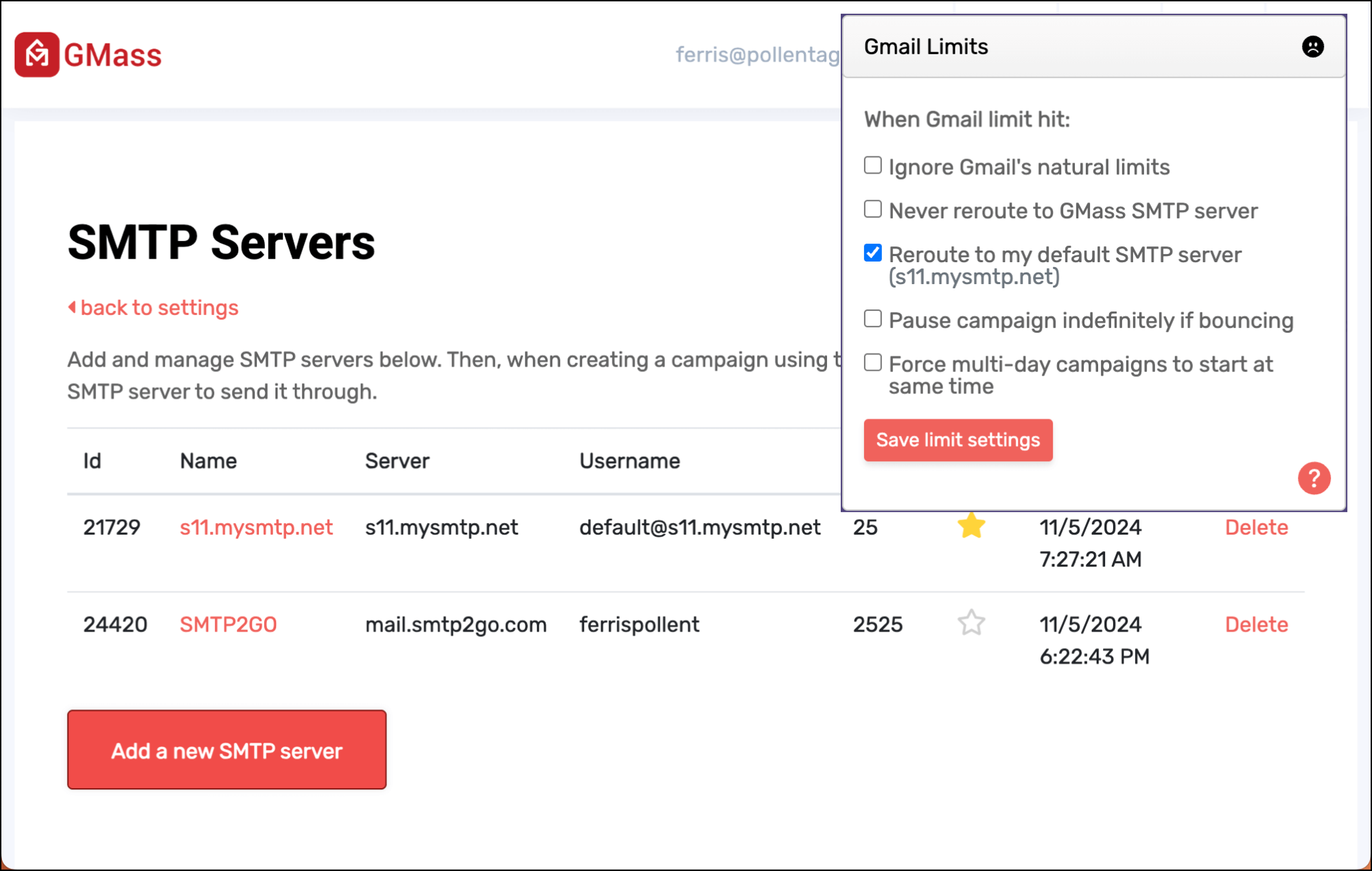Click Add a new SMTP server button
This screenshot has width=1372, height=871.
coord(226,750)
